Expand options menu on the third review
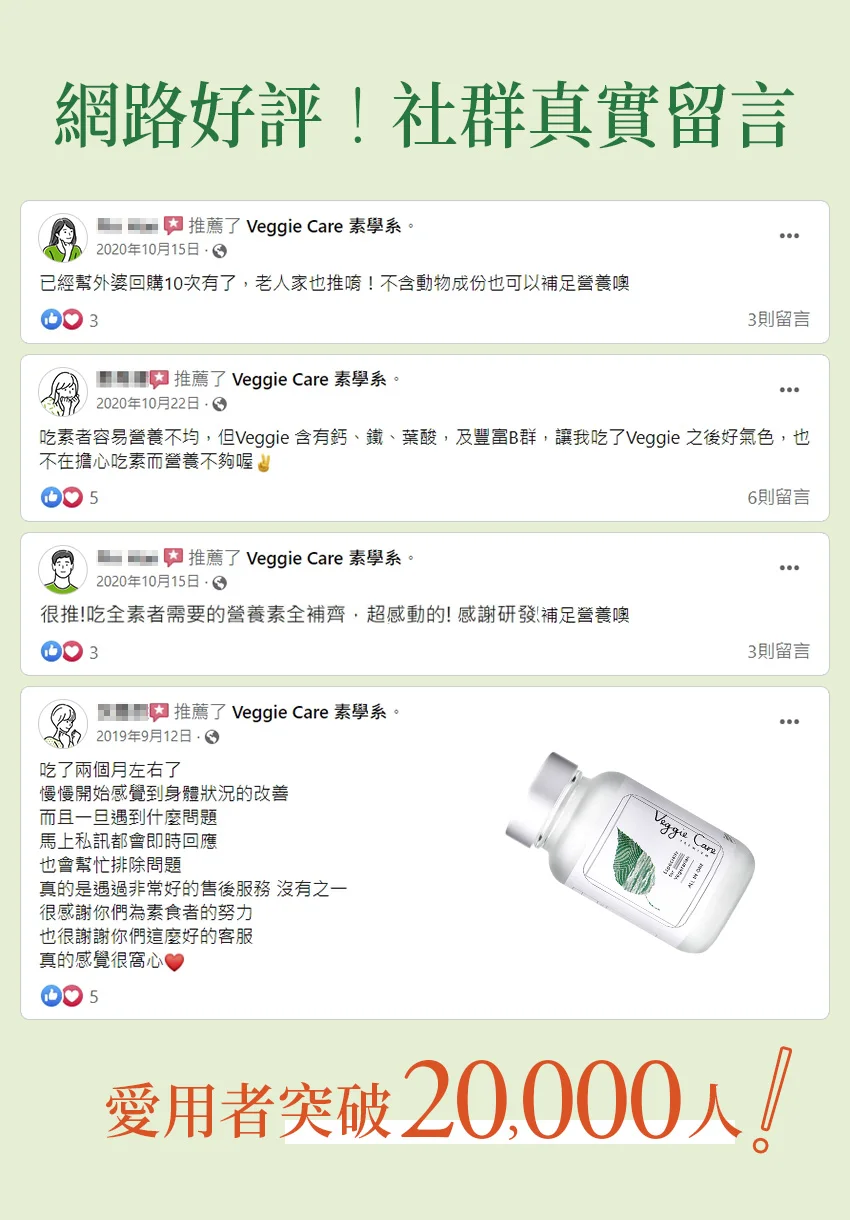The width and height of the screenshot is (850, 1220). click(x=789, y=568)
